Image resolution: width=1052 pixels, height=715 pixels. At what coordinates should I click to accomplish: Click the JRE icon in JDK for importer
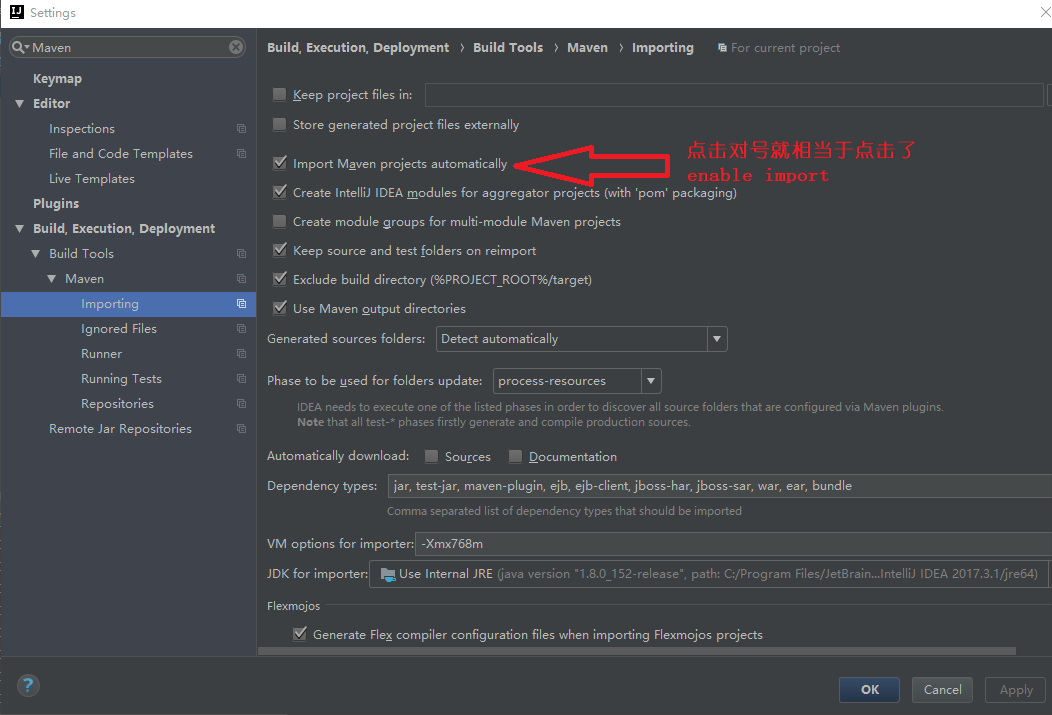389,573
